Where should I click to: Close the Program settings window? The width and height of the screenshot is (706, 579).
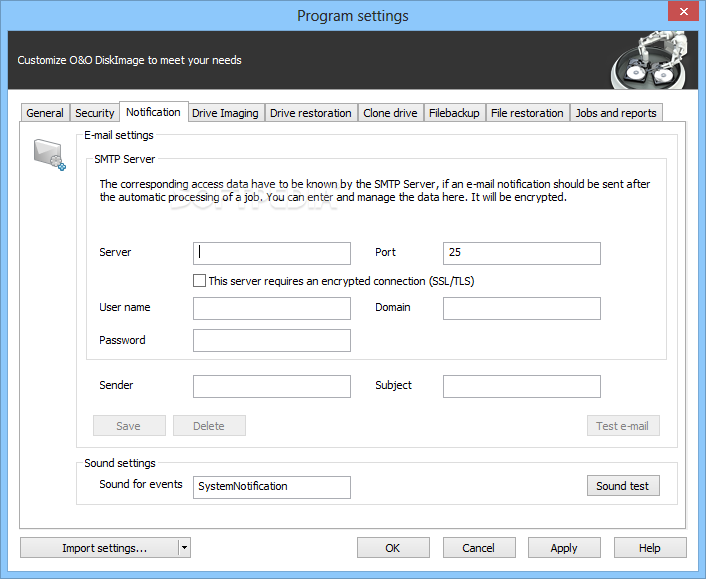pos(683,11)
